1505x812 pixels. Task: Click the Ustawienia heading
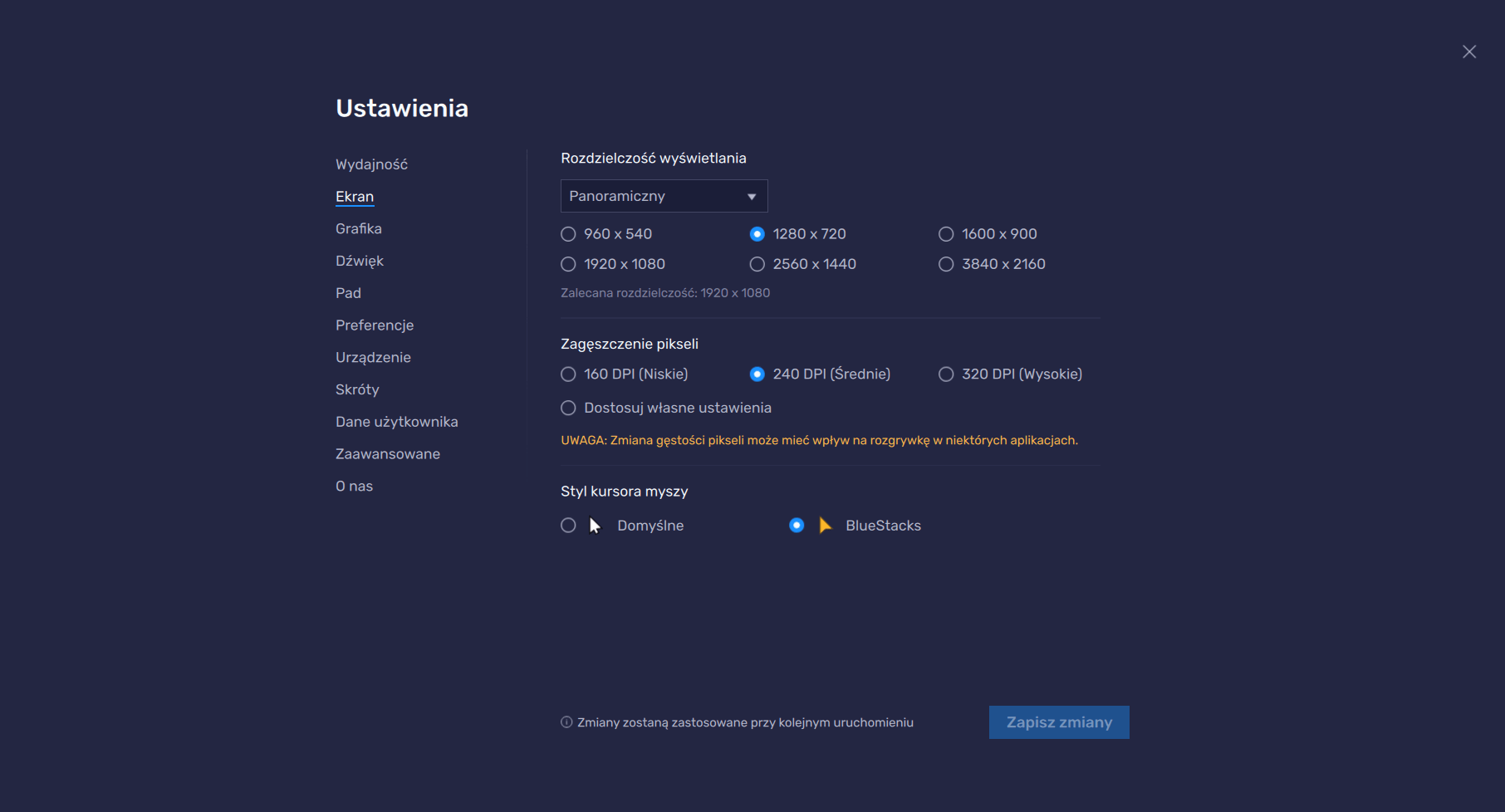tap(402, 109)
